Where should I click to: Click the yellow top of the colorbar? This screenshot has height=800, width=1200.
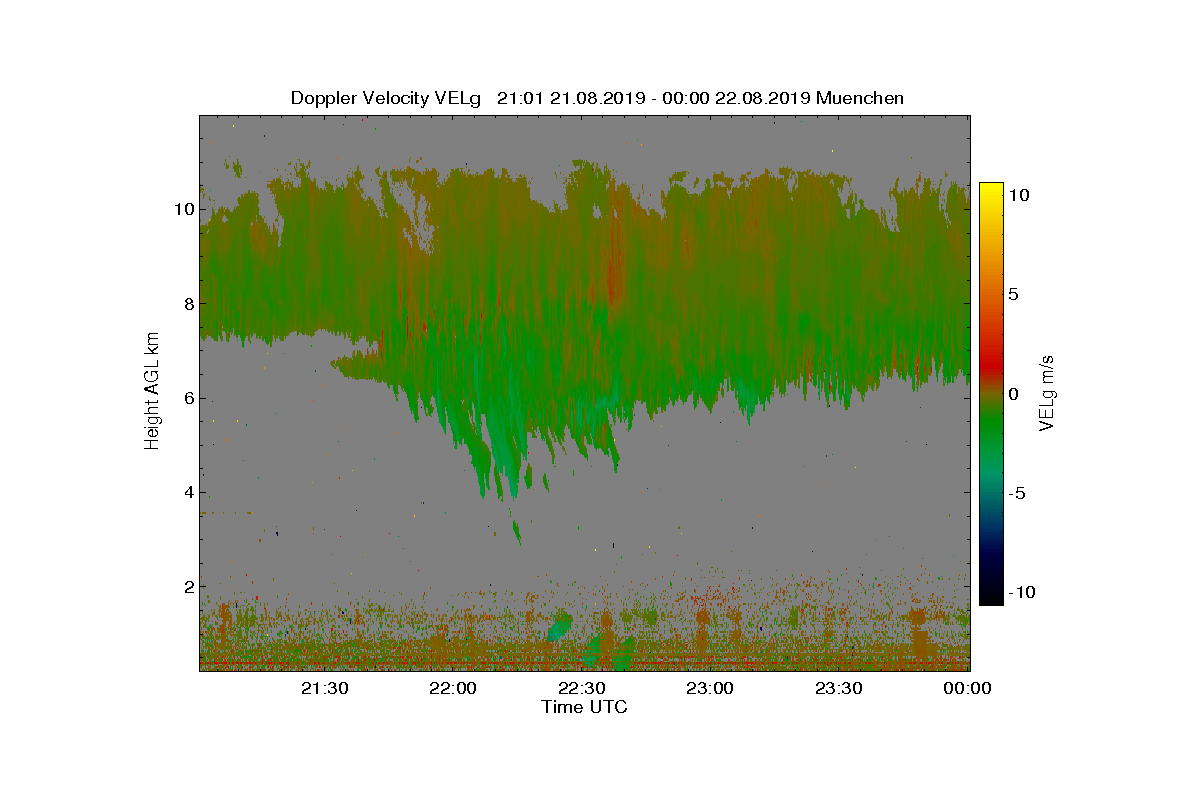pyautogui.click(x=990, y=192)
